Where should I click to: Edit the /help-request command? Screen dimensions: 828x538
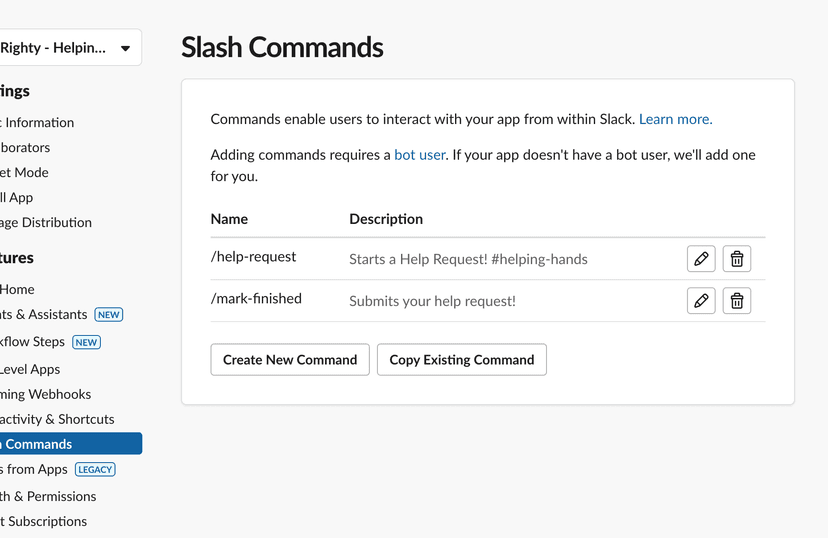[x=701, y=259]
